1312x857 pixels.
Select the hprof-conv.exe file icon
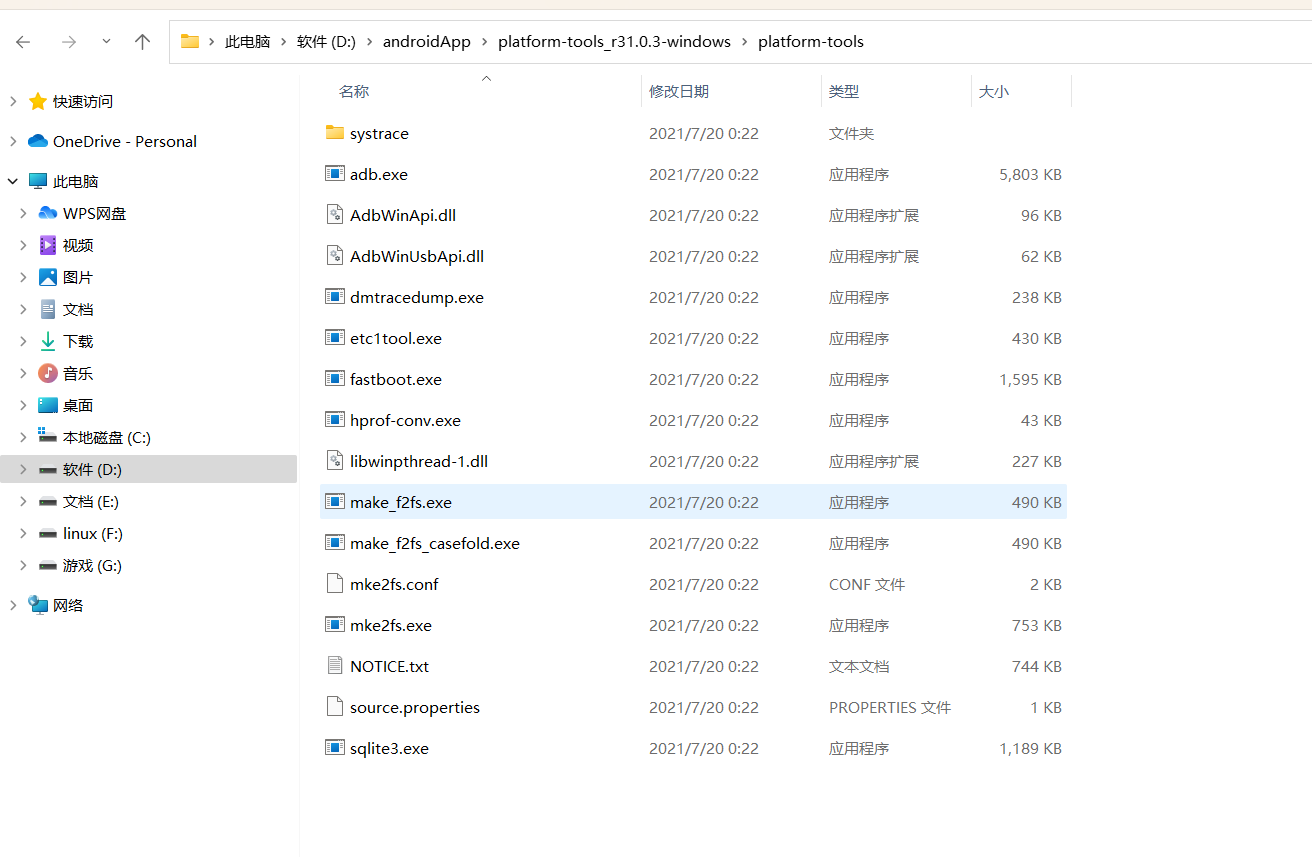335,419
